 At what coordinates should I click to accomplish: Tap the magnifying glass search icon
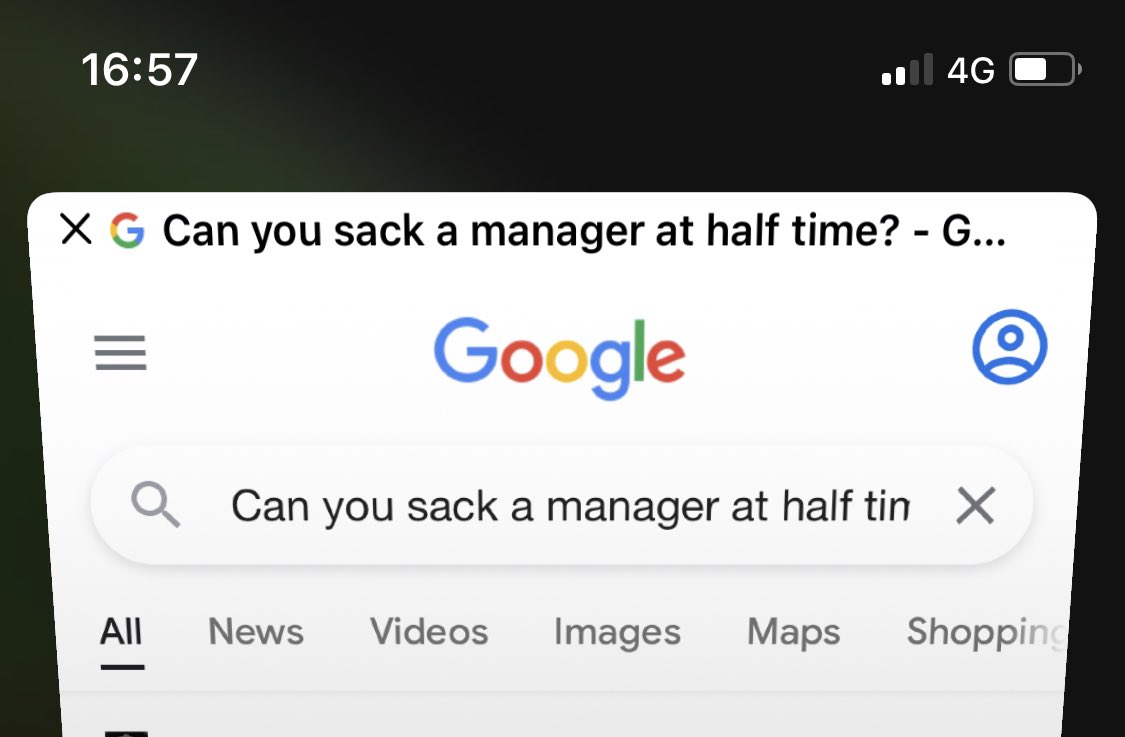click(x=156, y=505)
